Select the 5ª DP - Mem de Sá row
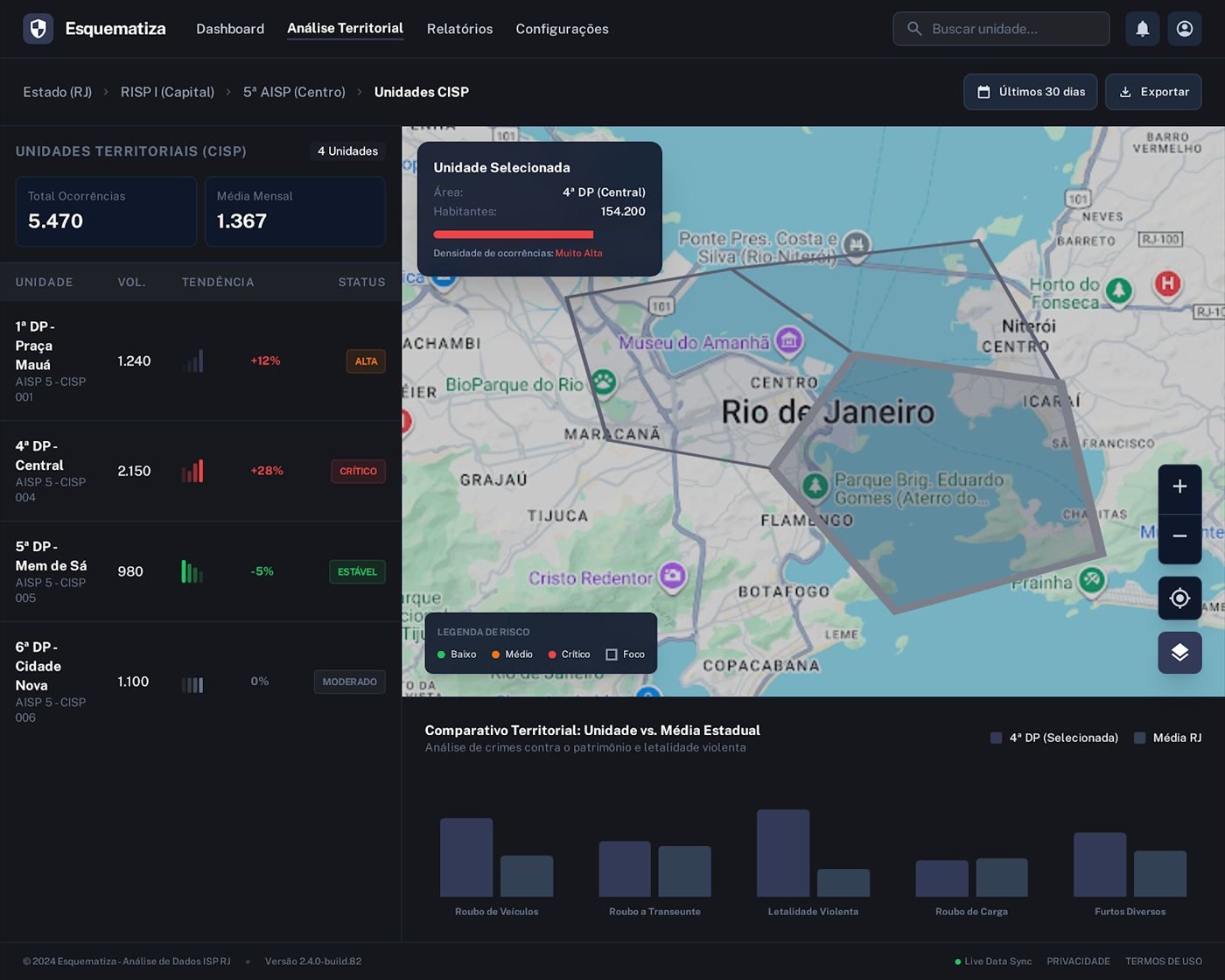 coord(200,571)
